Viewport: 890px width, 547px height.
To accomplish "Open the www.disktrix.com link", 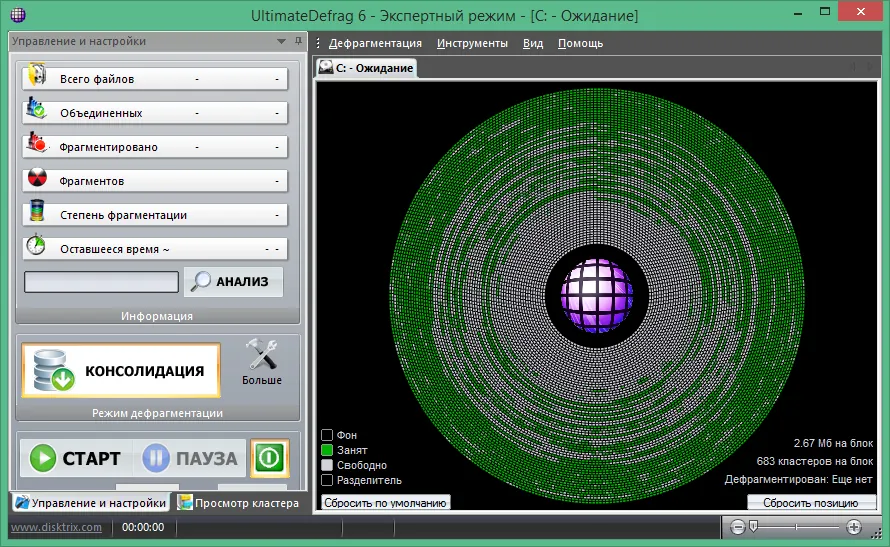I will (x=56, y=527).
